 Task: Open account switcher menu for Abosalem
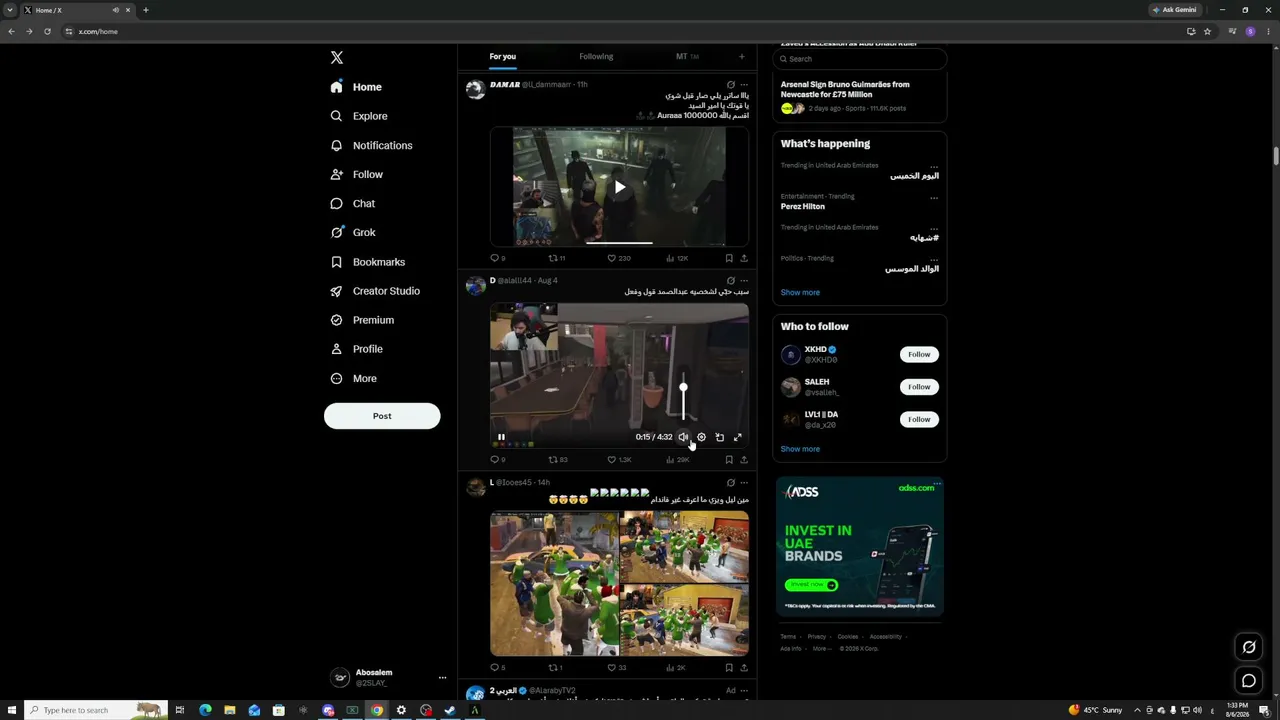coord(389,677)
